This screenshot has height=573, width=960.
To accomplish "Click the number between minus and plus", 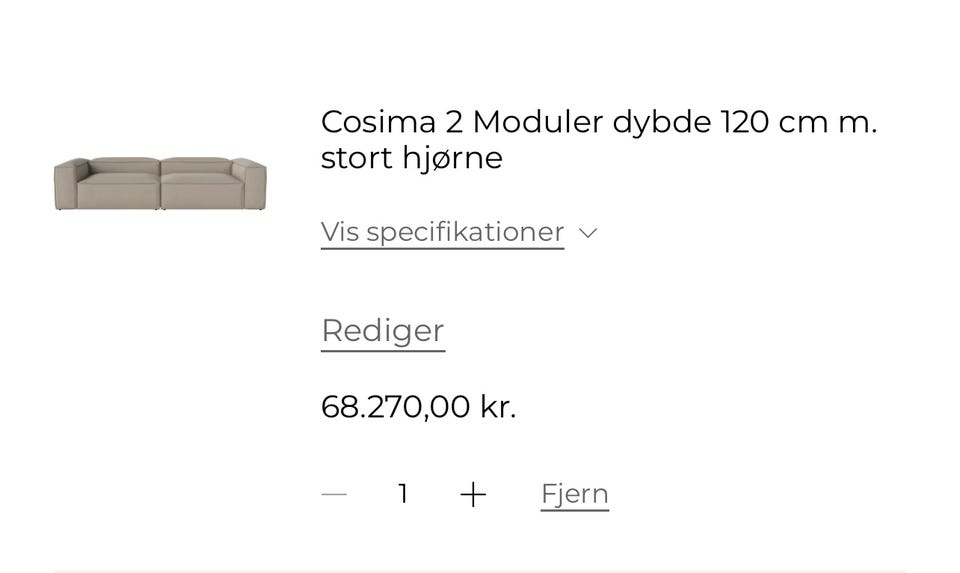I will pos(403,494).
